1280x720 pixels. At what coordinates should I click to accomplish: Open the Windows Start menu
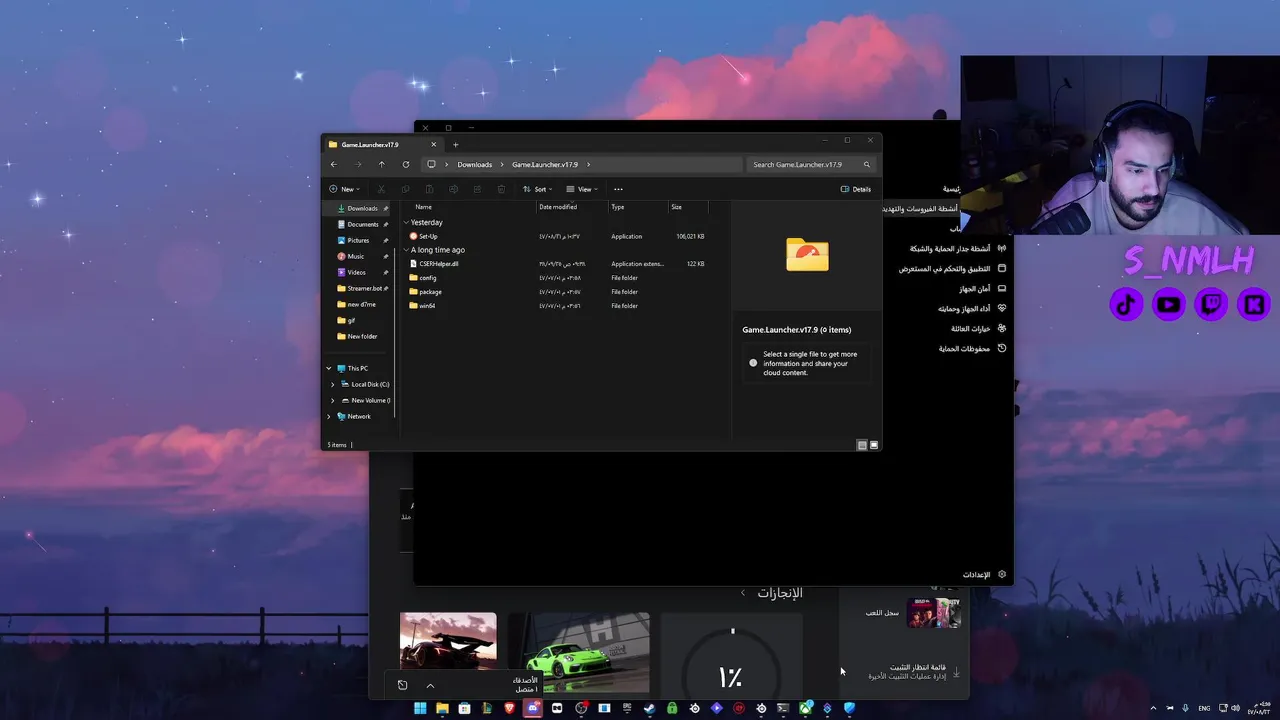tap(420, 708)
